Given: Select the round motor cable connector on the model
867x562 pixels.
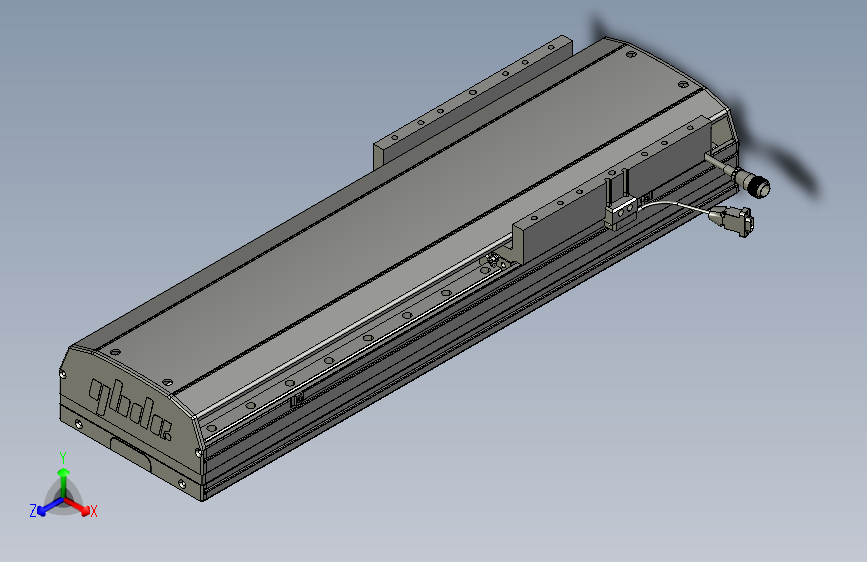Looking at the screenshot, I should point(751,183).
